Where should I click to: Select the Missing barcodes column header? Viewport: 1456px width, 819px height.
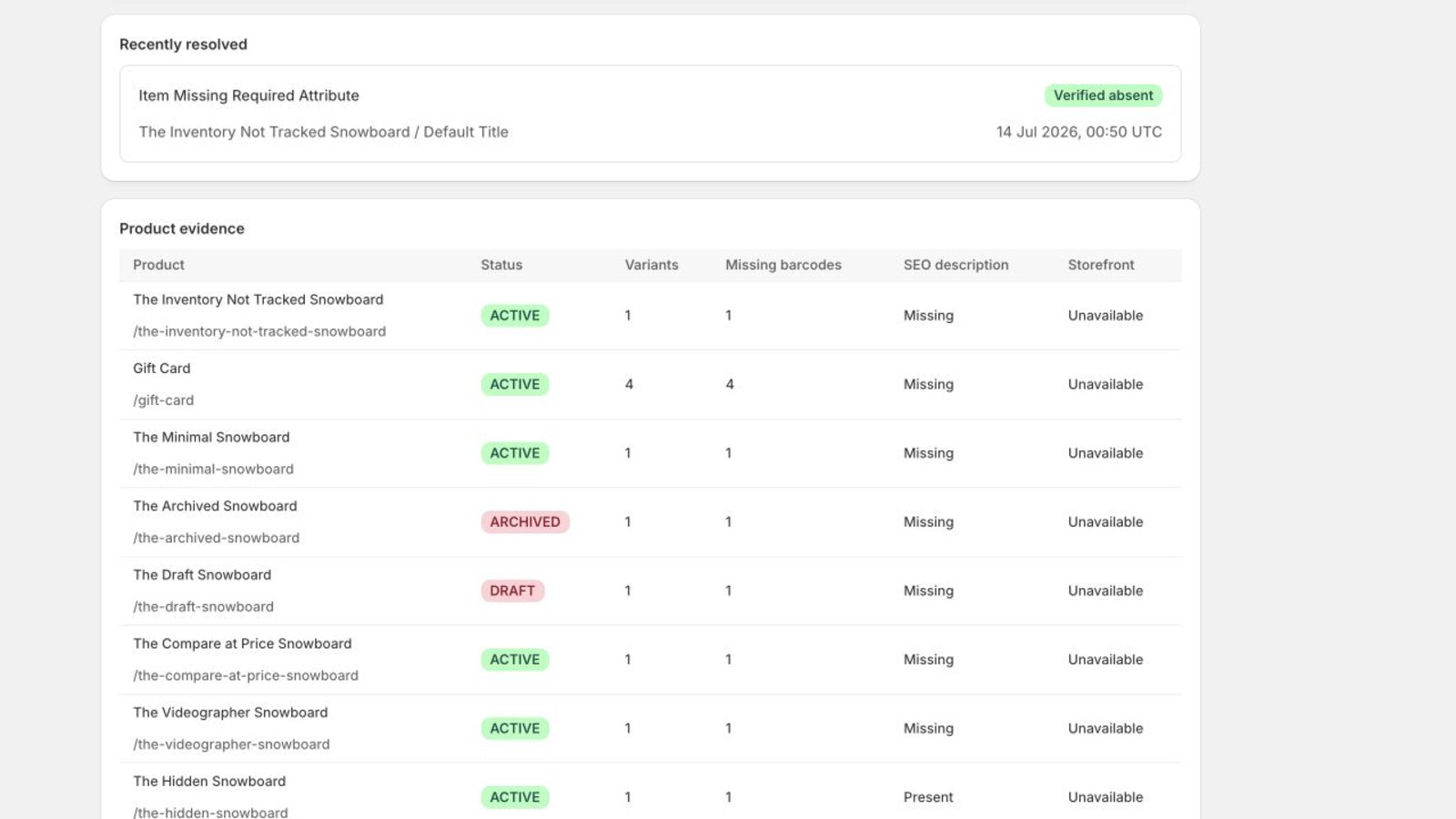pos(784,265)
